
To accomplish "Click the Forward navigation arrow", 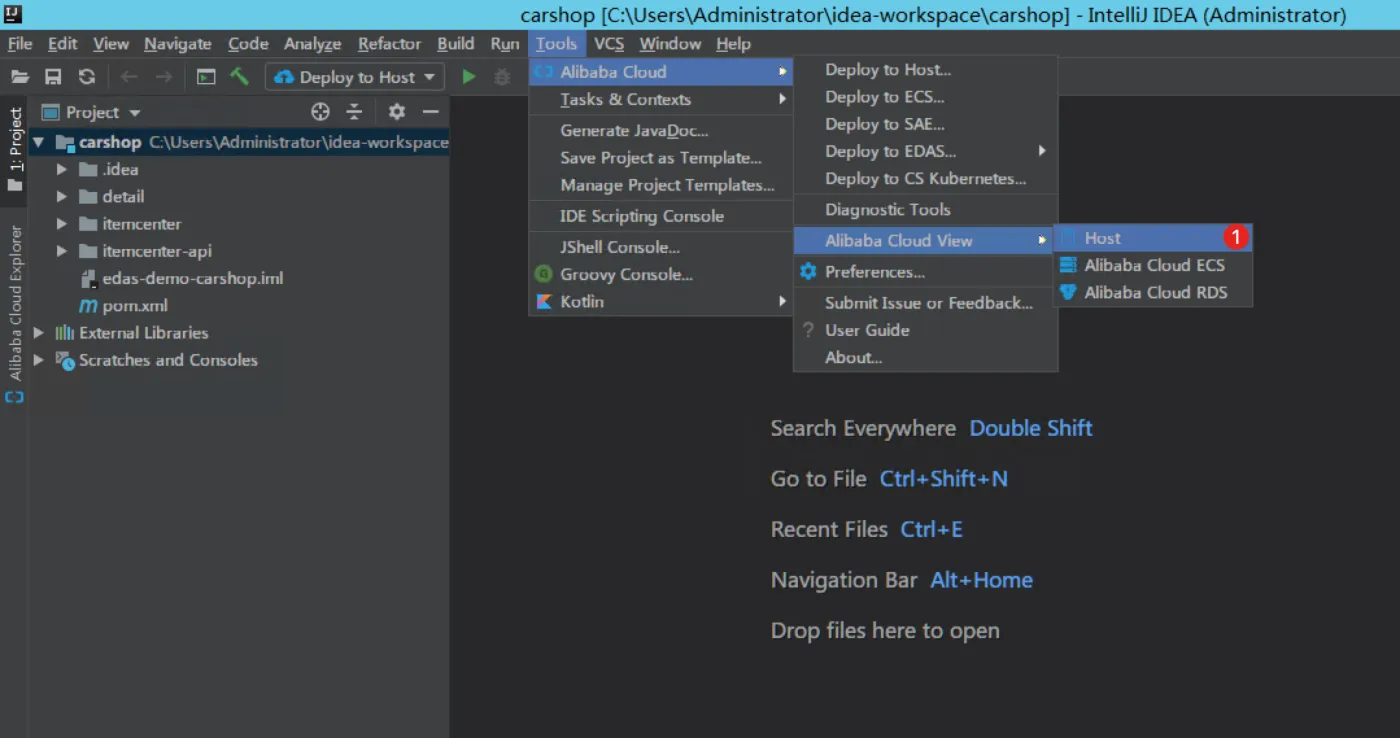I will (x=164, y=77).
